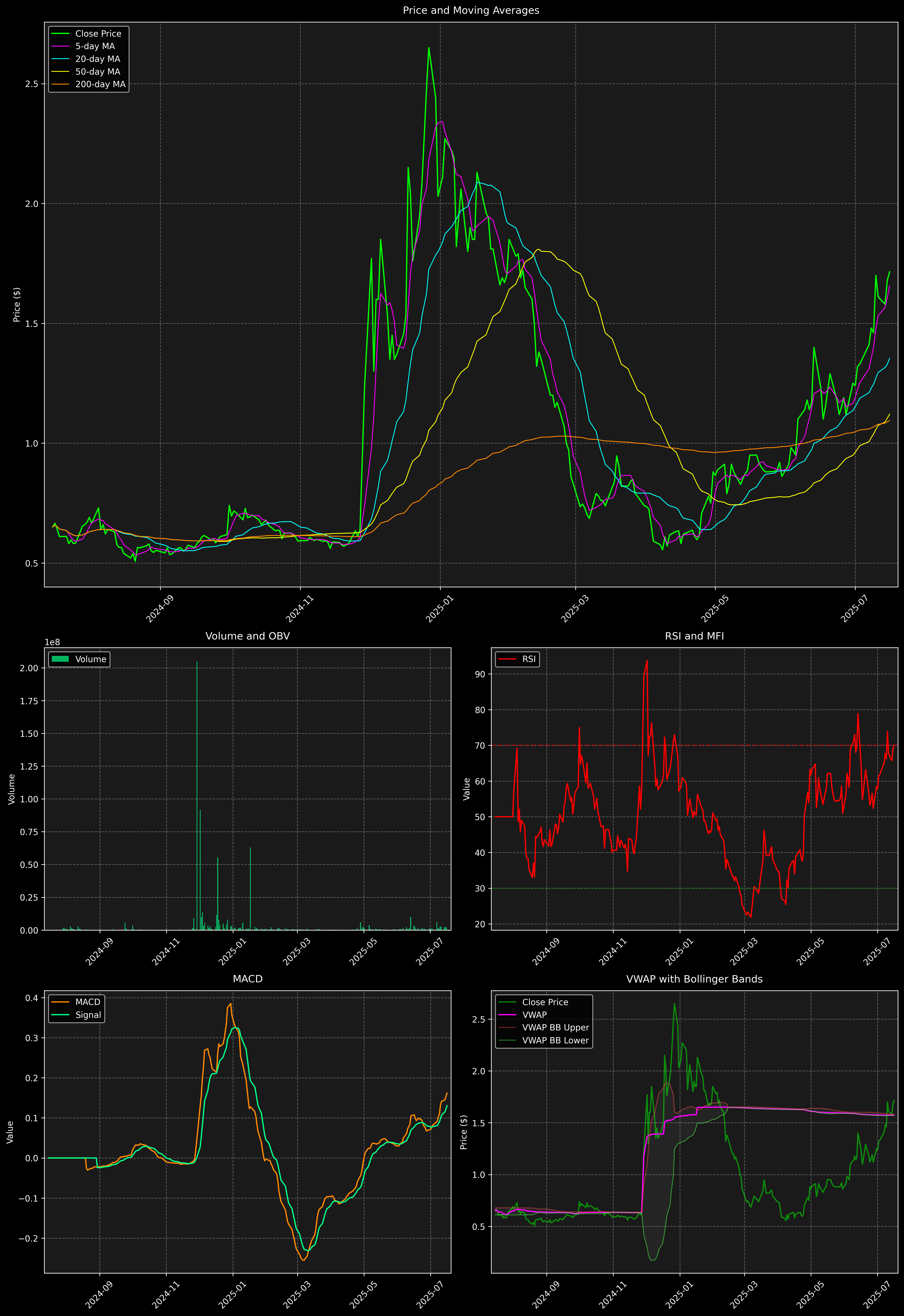Click the 'RSI and MFI' chart title
The width and height of the screenshot is (904, 1316).
coord(694,636)
